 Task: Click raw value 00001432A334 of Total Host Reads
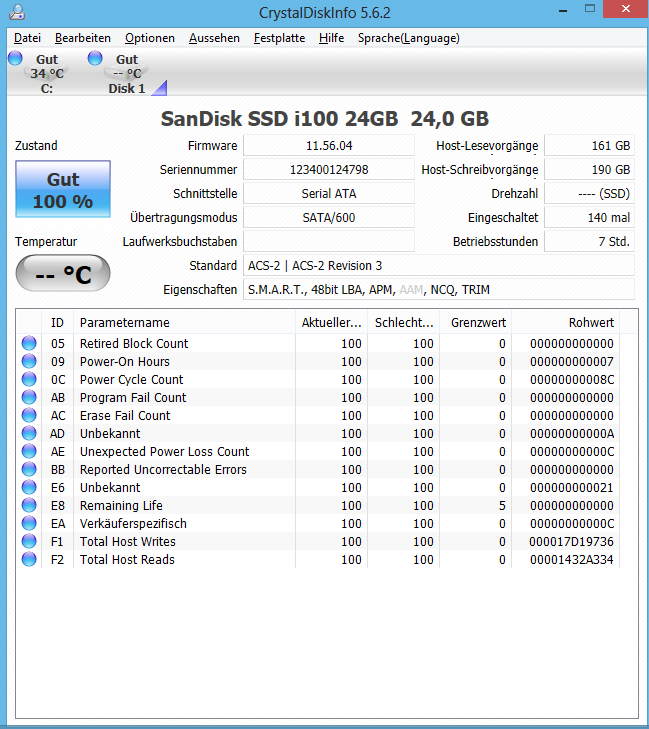(x=571, y=559)
